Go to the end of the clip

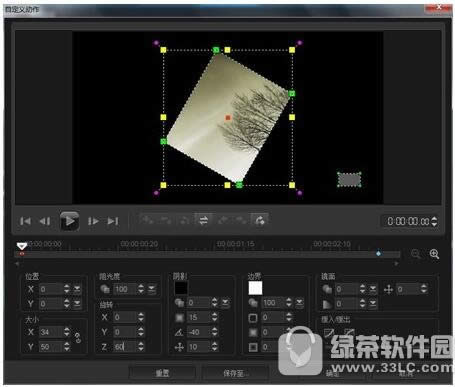pos(113,221)
